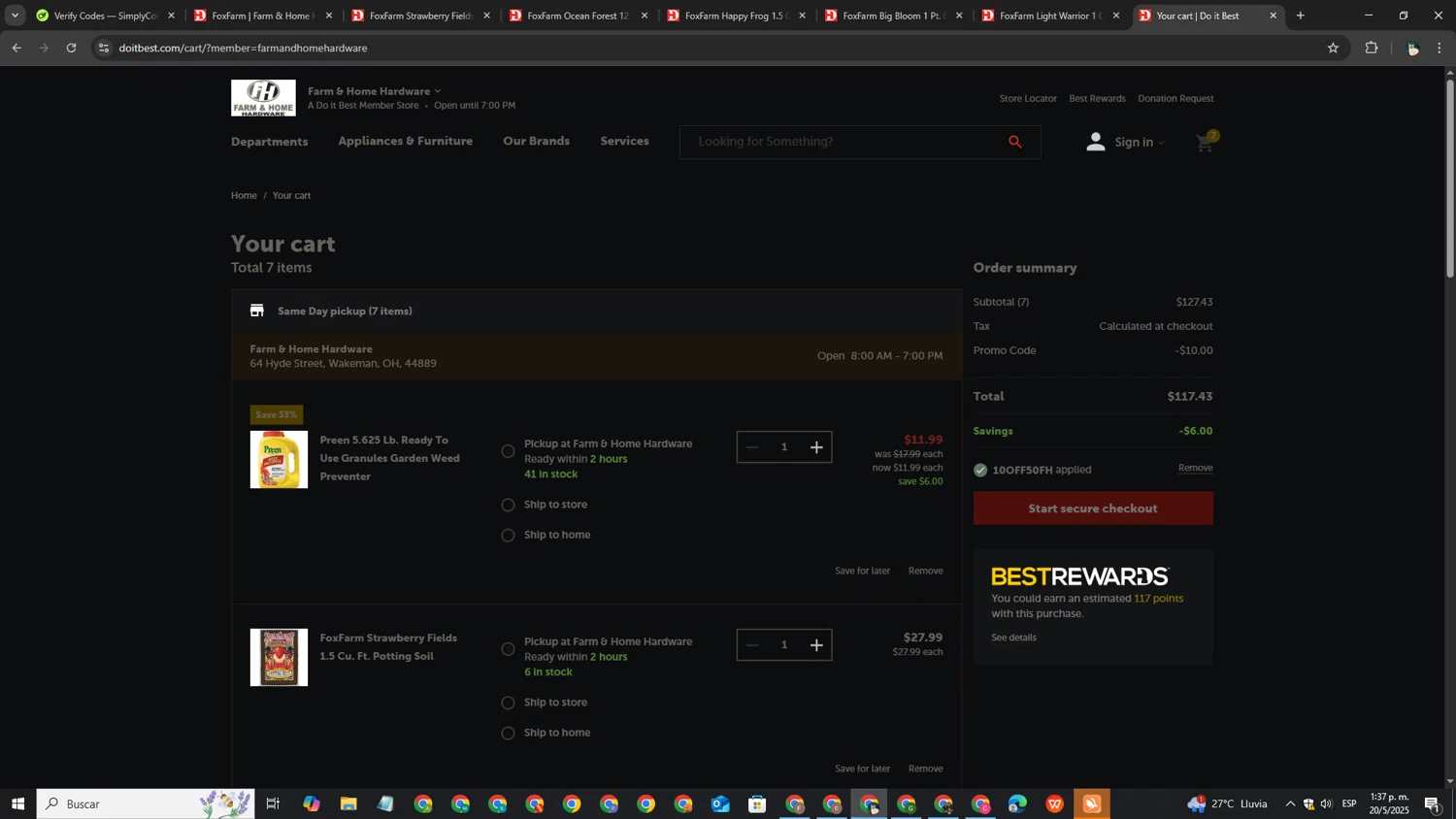Click the browser address bar URL

[243, 48]
